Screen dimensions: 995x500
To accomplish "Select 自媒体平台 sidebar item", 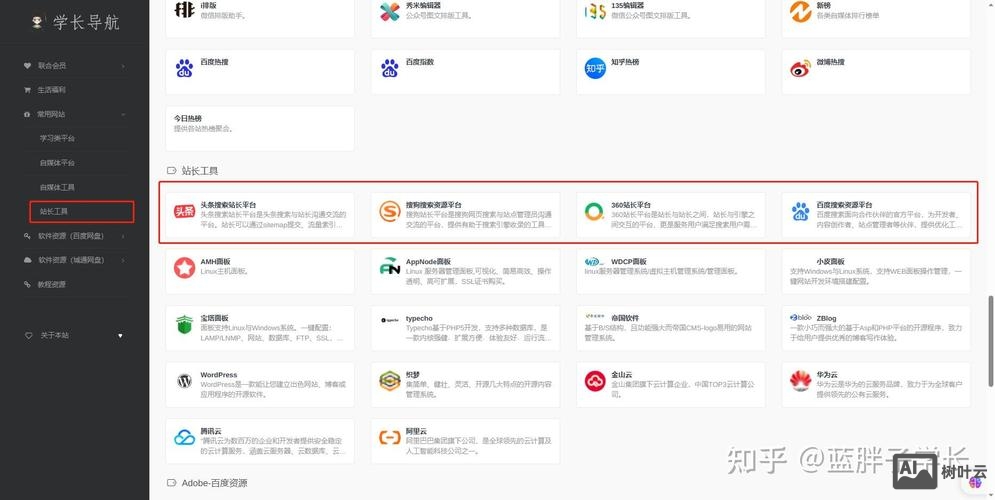I will click(57, 163).
